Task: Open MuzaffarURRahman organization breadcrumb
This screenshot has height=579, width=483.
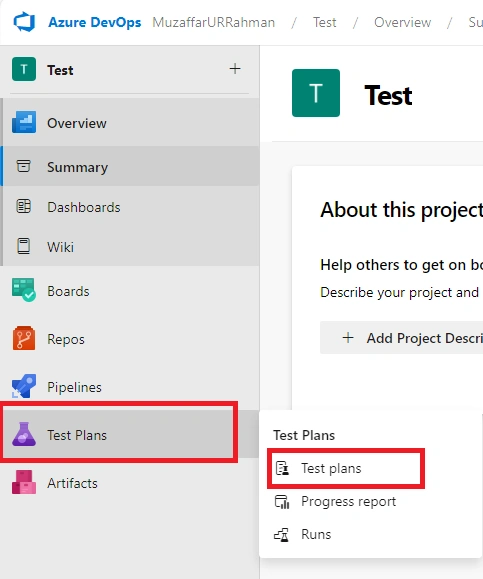Action: pos(213,22)
